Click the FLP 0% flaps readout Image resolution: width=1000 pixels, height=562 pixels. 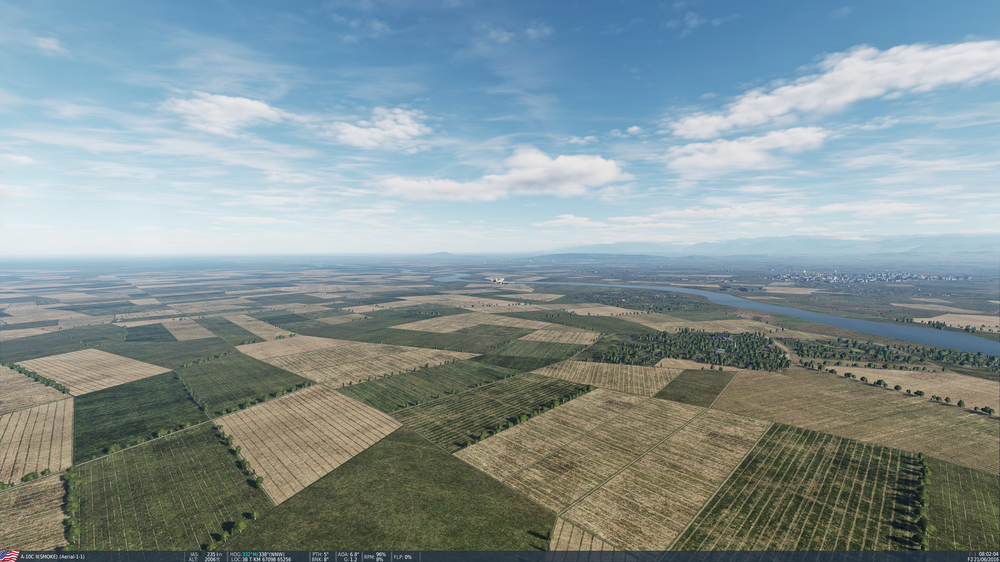click(x=403, y=556)
